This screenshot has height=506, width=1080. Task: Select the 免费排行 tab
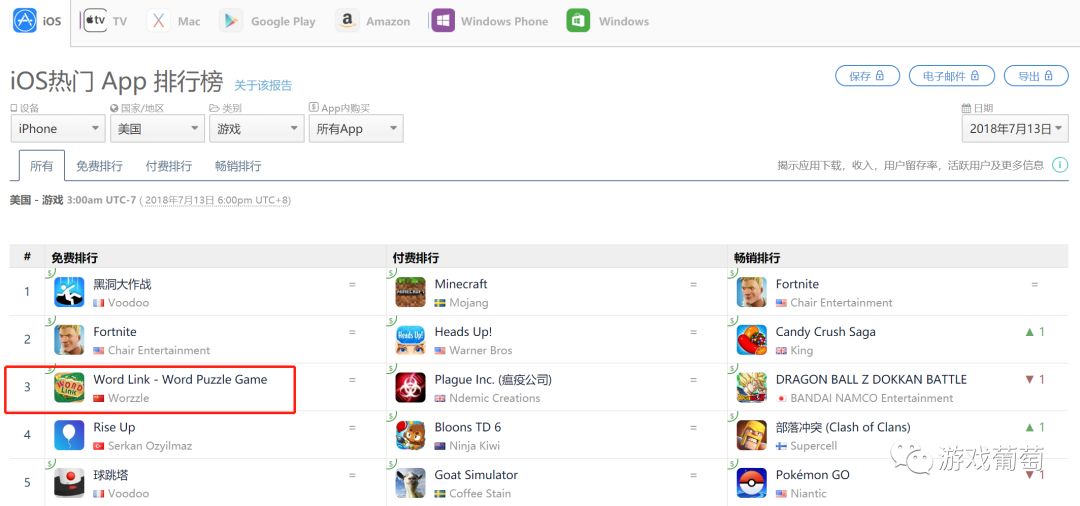[99, 166]
